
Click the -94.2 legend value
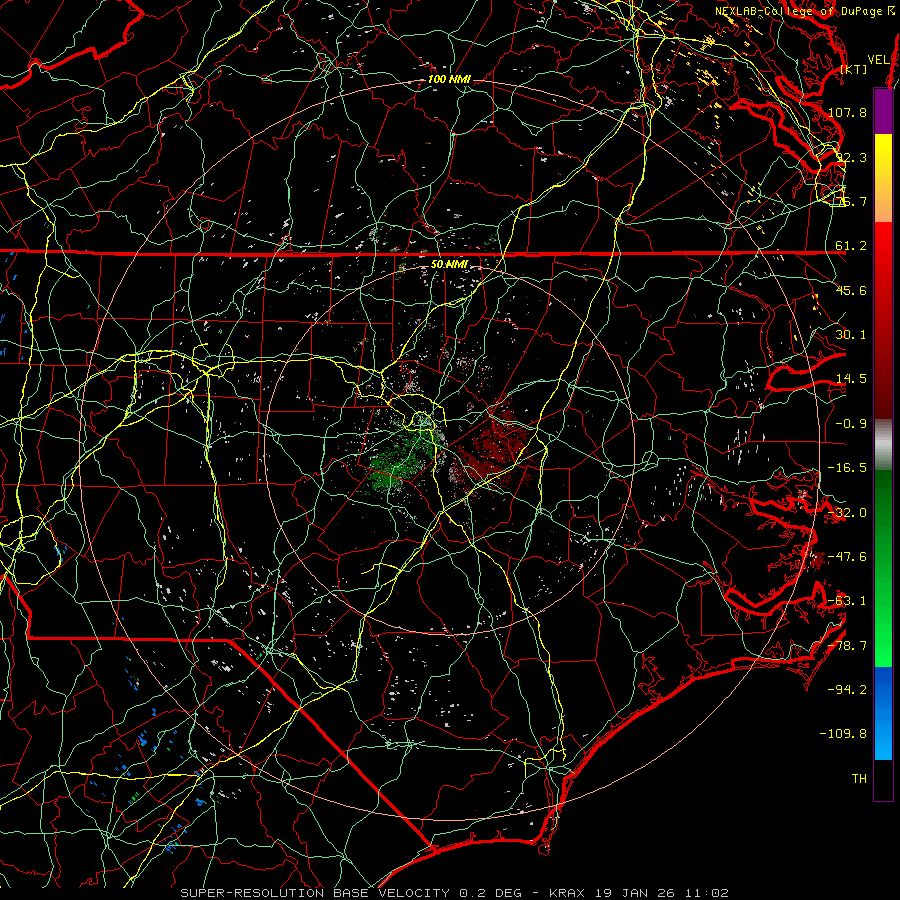848,689
